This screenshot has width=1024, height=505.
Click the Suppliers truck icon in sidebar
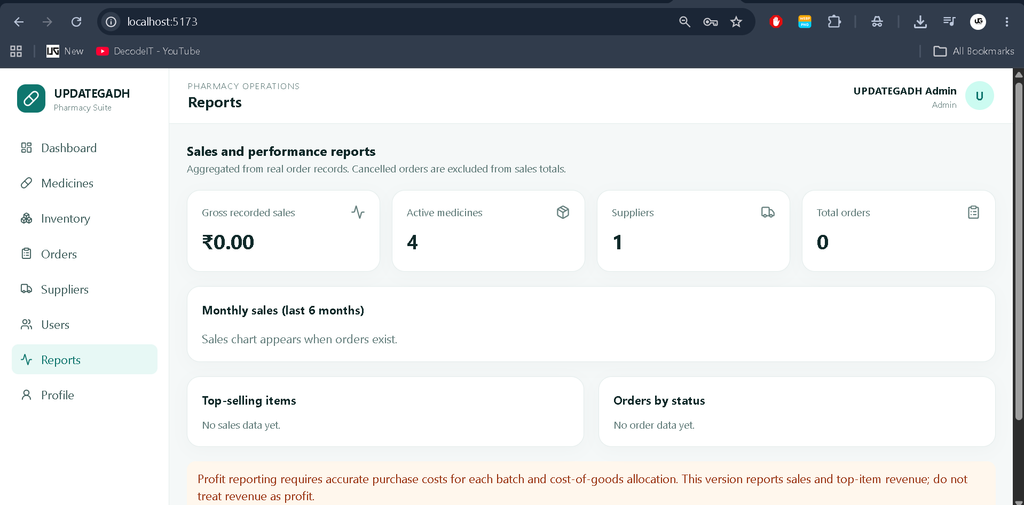click(26, 289)
